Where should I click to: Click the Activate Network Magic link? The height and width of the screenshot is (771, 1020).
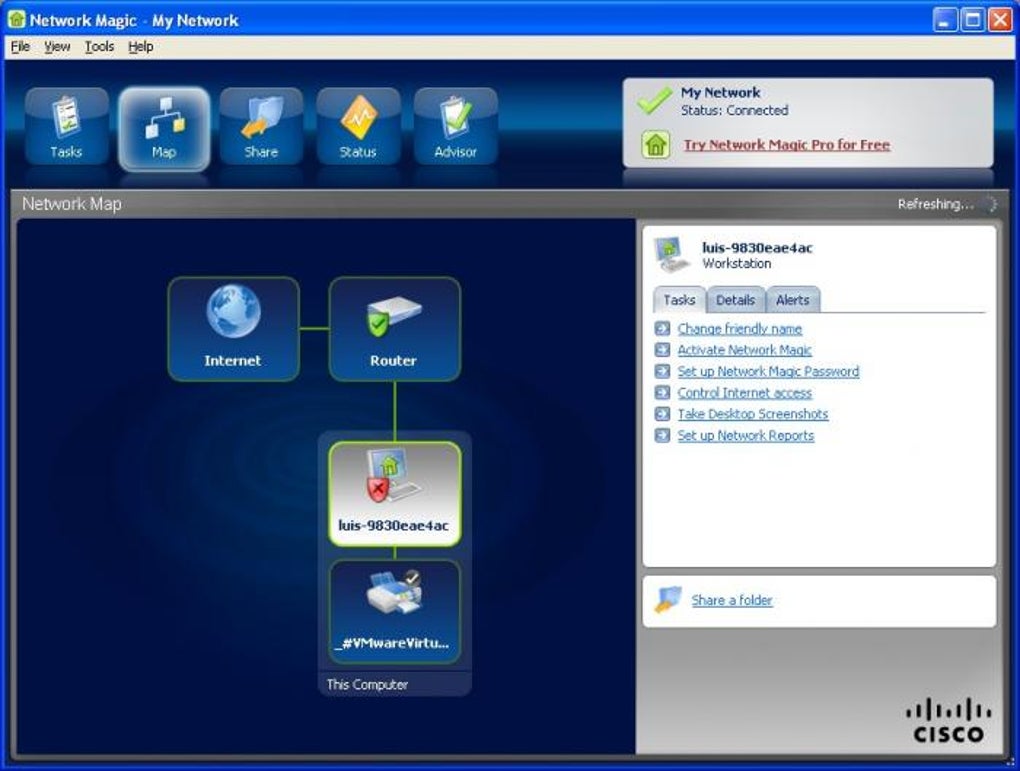[x=744, y=350]
